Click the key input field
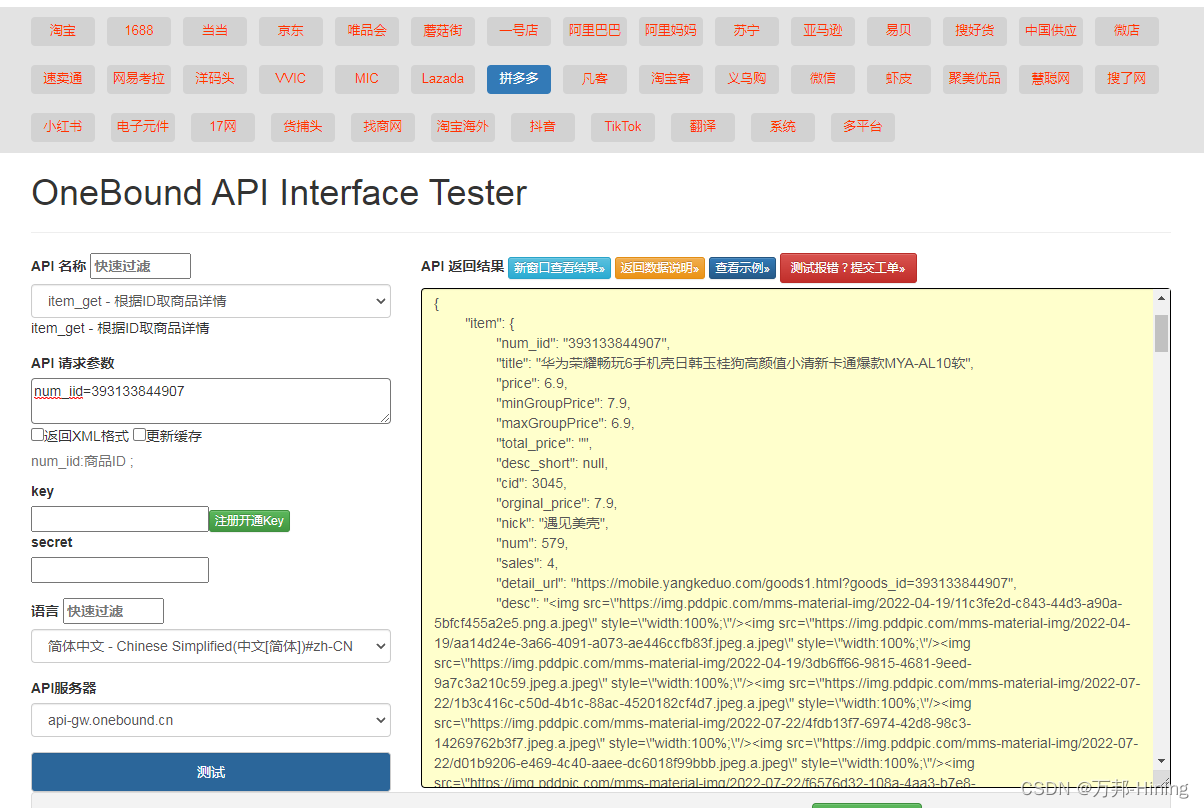Image resolution: width=1204 pixels, height=808 pixels. (x=120, y=519)
